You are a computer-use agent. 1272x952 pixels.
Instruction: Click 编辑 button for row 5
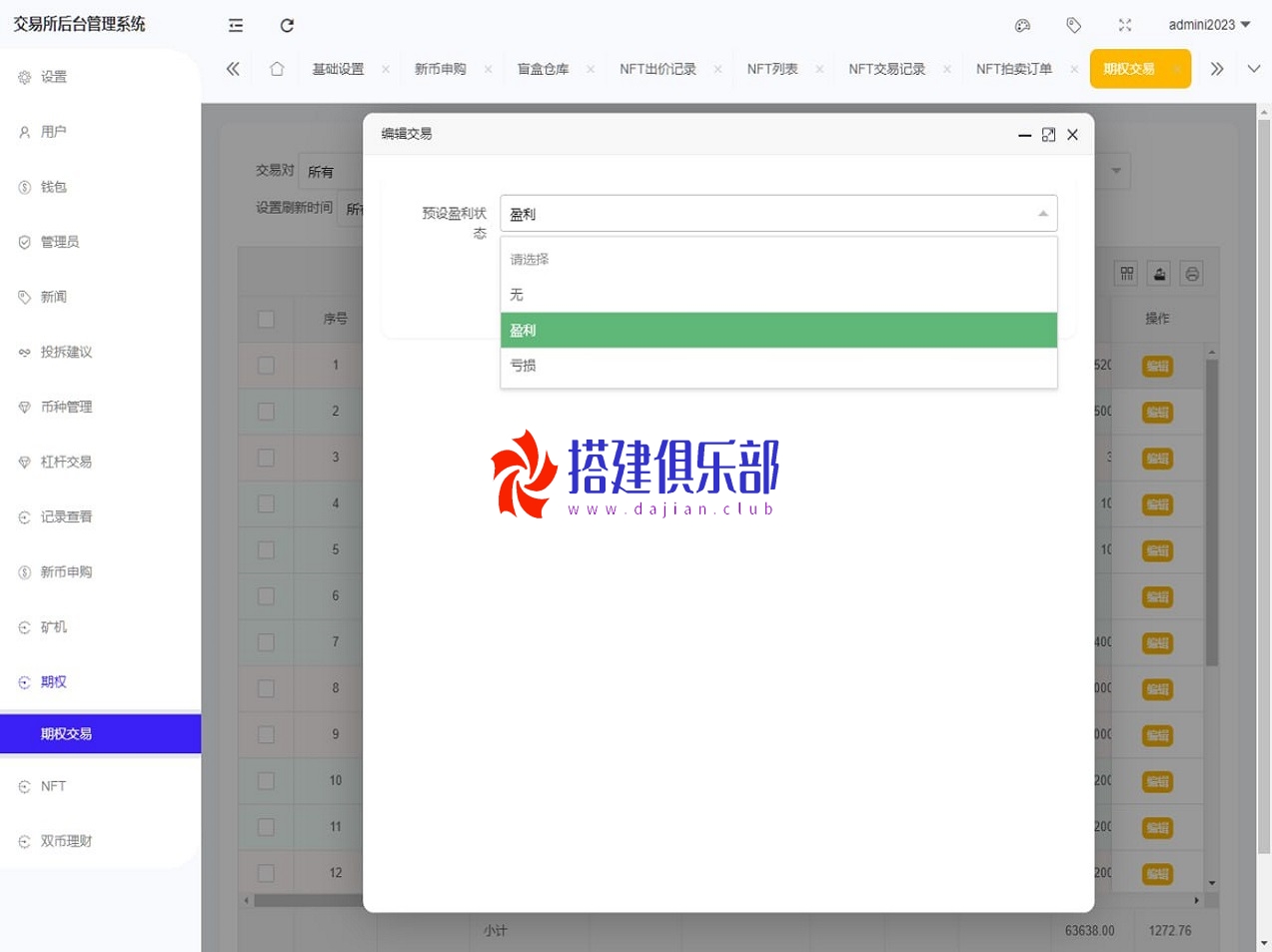click(x=1157, y=550)
